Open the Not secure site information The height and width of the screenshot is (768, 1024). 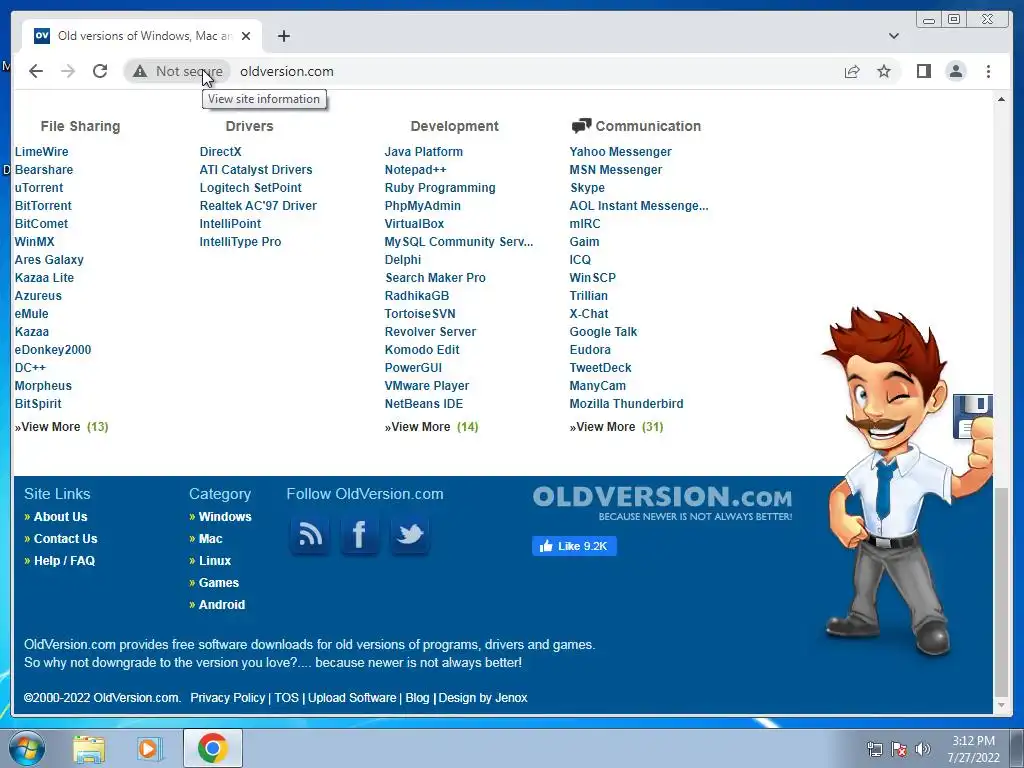pyautogui.click(x=178, y=71)
